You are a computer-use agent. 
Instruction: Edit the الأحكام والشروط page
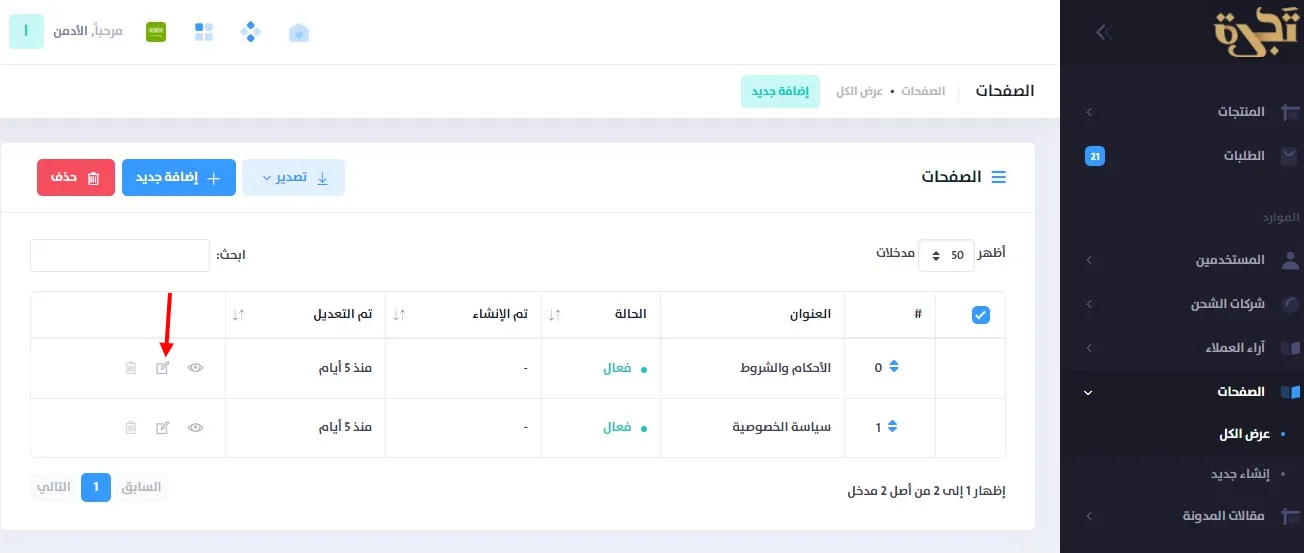coord(163,368)
